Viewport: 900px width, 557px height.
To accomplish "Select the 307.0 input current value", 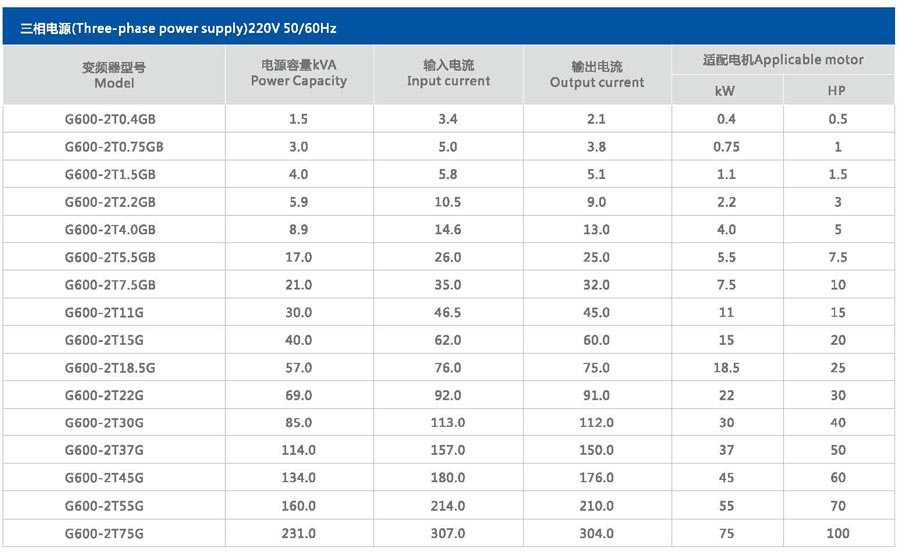I will 448,534.
